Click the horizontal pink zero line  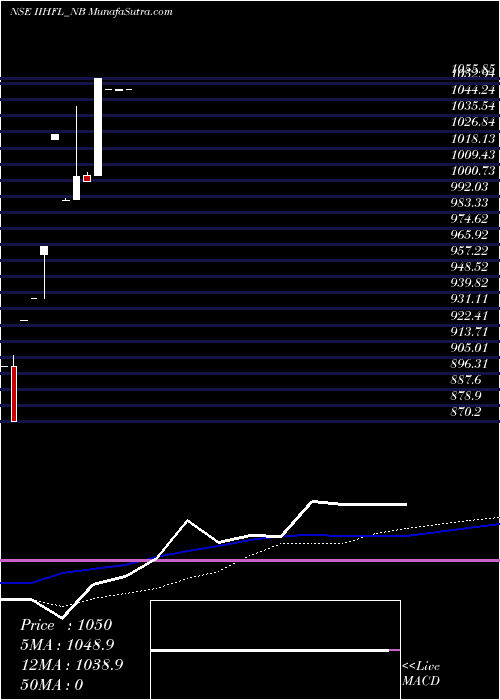click(x=250, y=560)
